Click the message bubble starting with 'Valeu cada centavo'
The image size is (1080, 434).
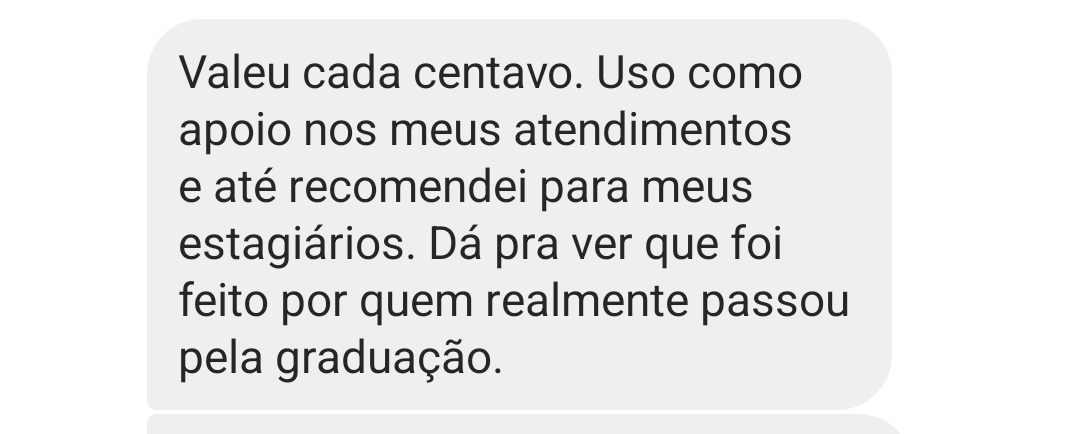coord(519,214)
